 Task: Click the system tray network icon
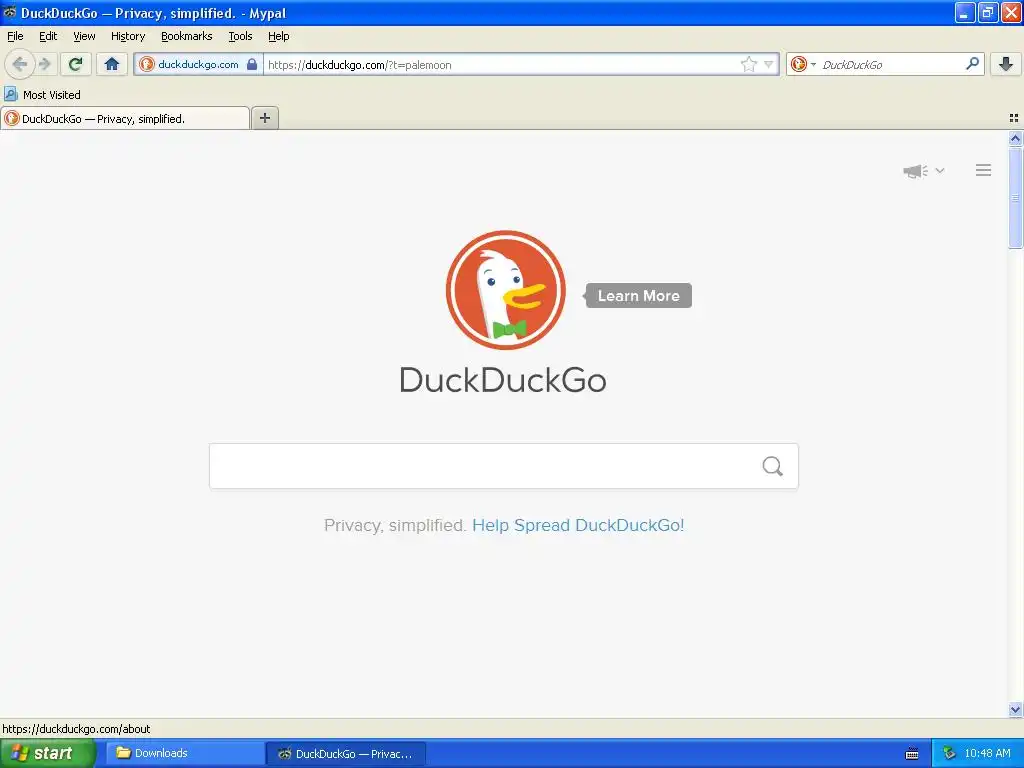point(949,753)
